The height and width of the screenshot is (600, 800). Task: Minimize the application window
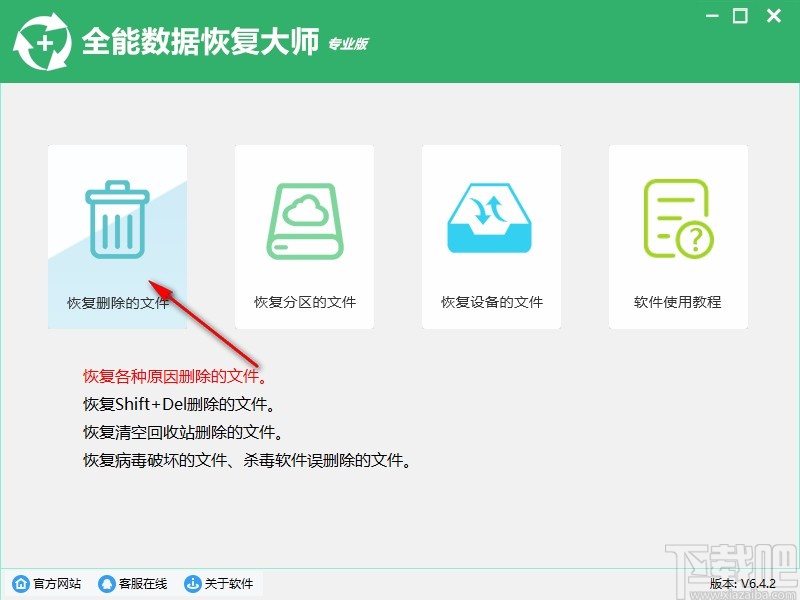tap(712, 16)
